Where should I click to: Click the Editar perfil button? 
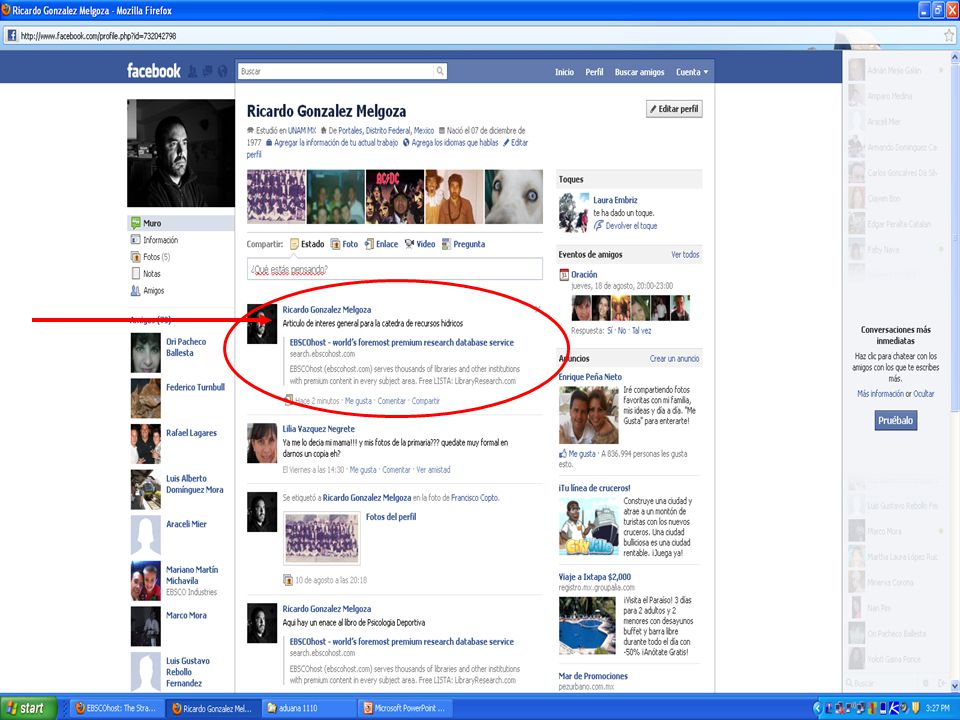pos(674,109)
